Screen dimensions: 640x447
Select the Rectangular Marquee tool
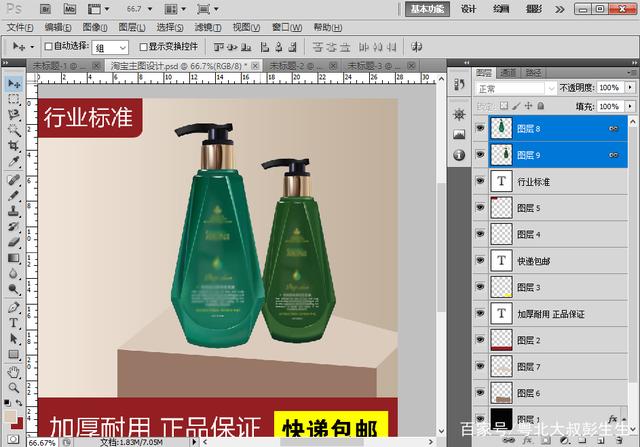[x=14, y=99]
